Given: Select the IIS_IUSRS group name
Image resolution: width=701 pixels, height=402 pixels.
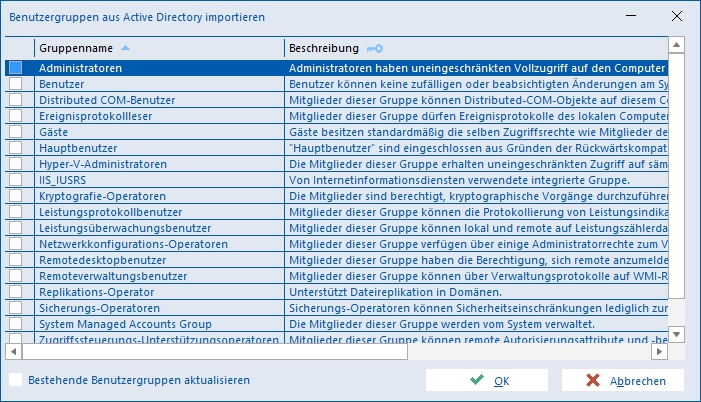Looking at the screenshot, I should click(x=63, y=180).
